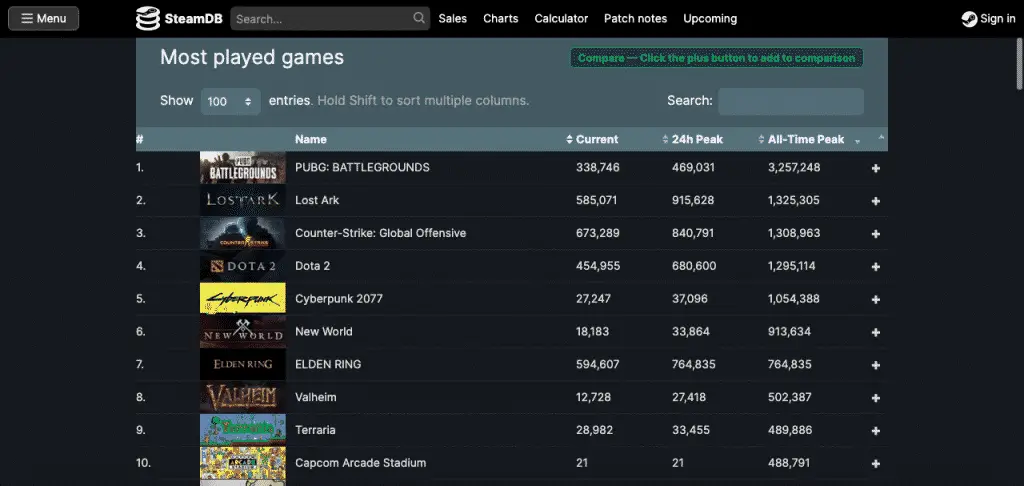Open the Upcoming page
Image resolution: width=1024 pixels, height=486 pixels.
710,18
